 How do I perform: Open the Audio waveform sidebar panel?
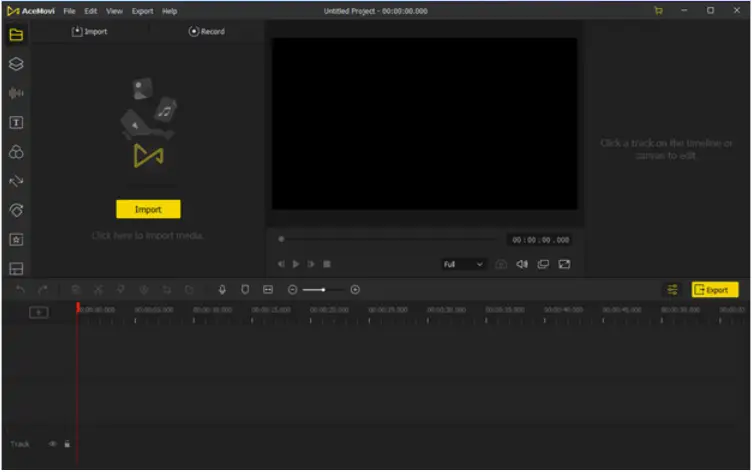(x=16, y=93)
